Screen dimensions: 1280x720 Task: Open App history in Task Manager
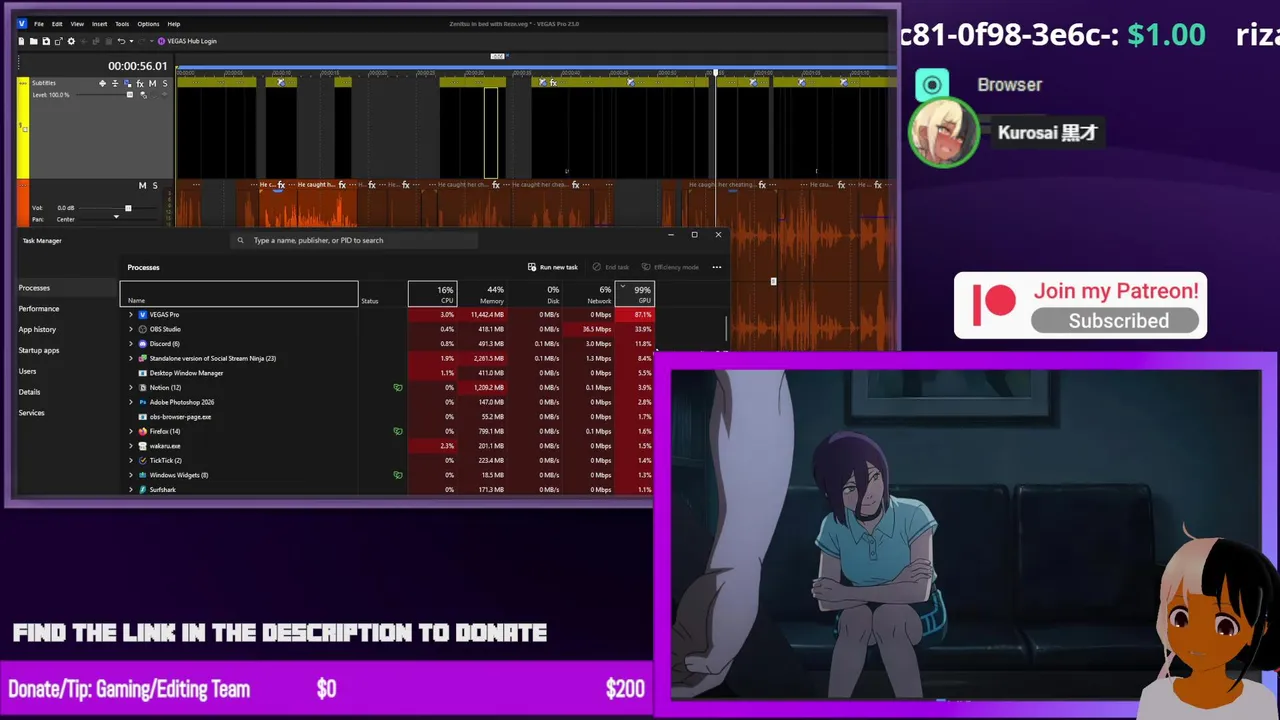[x=37, y=329]
